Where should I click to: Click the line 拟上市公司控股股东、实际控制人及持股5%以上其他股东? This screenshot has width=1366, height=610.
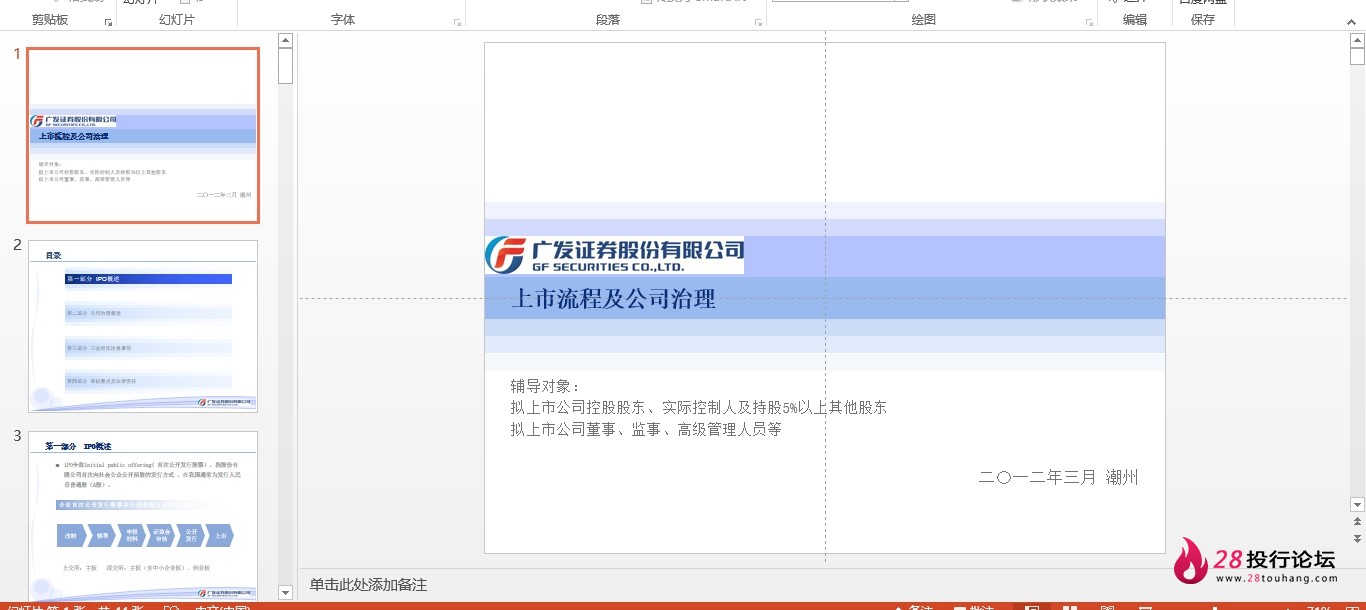tap(698, 408)
